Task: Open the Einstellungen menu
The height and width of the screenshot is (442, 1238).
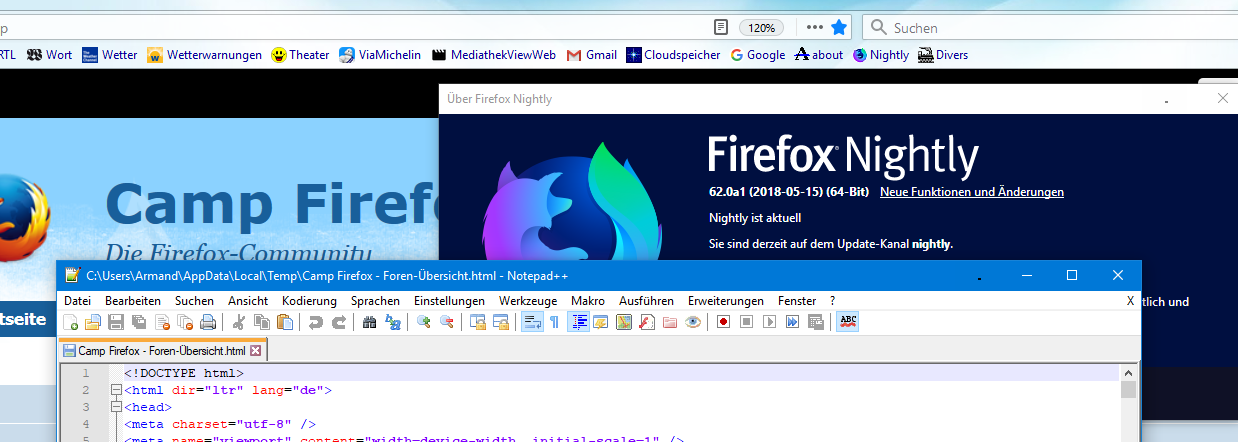Action: pos(449,300)
